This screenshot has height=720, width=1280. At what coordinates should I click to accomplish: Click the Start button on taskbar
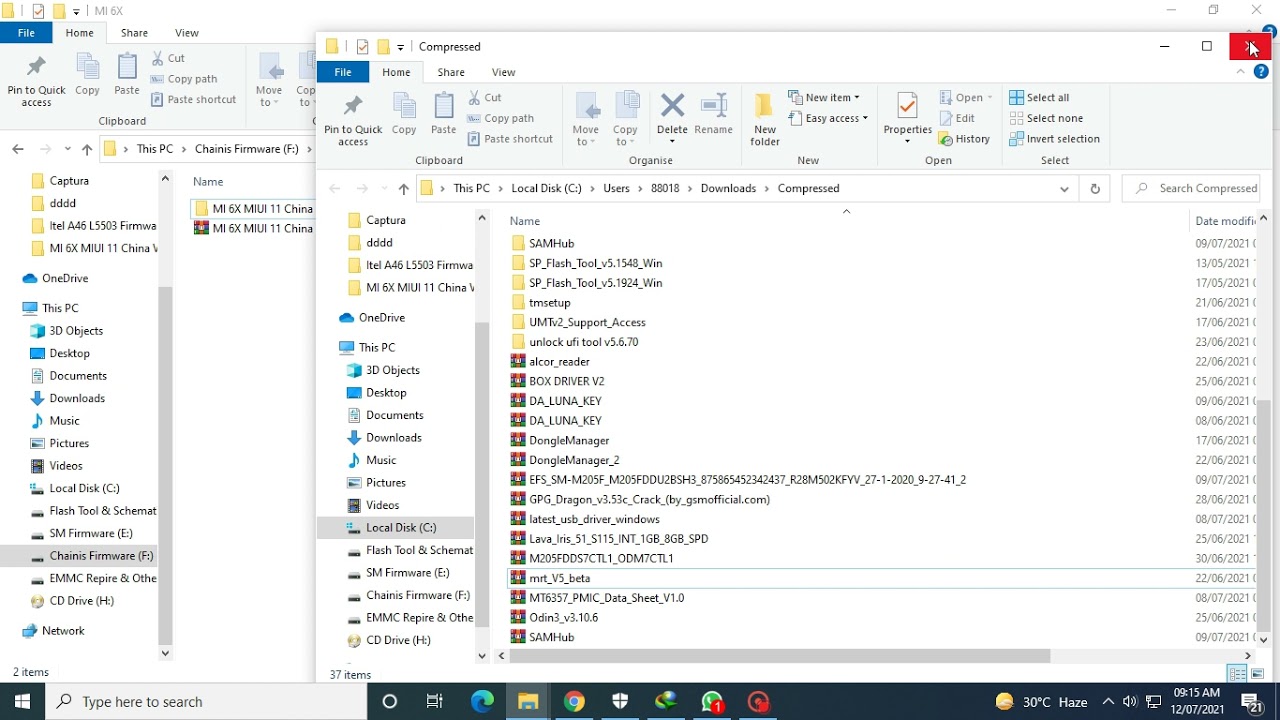pos(23,701)
